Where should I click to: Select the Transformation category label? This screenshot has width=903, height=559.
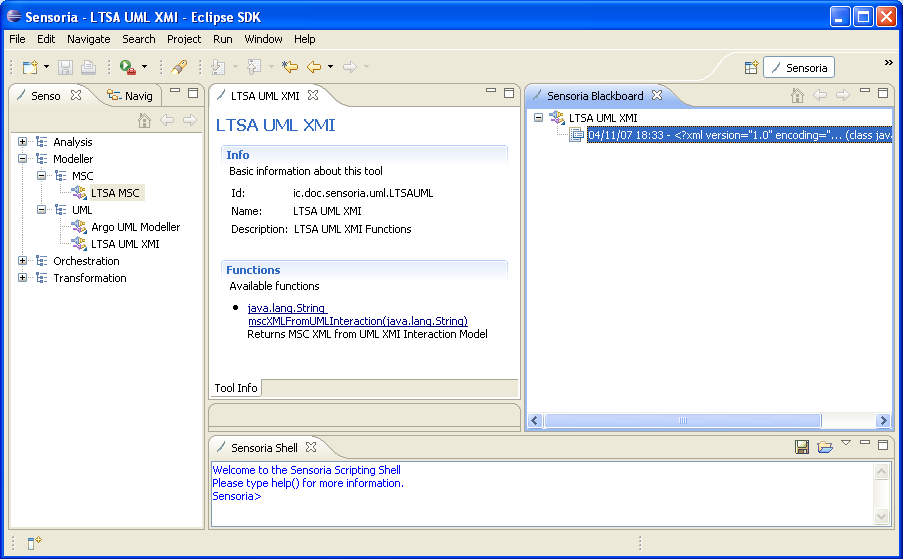coord(90,278)
